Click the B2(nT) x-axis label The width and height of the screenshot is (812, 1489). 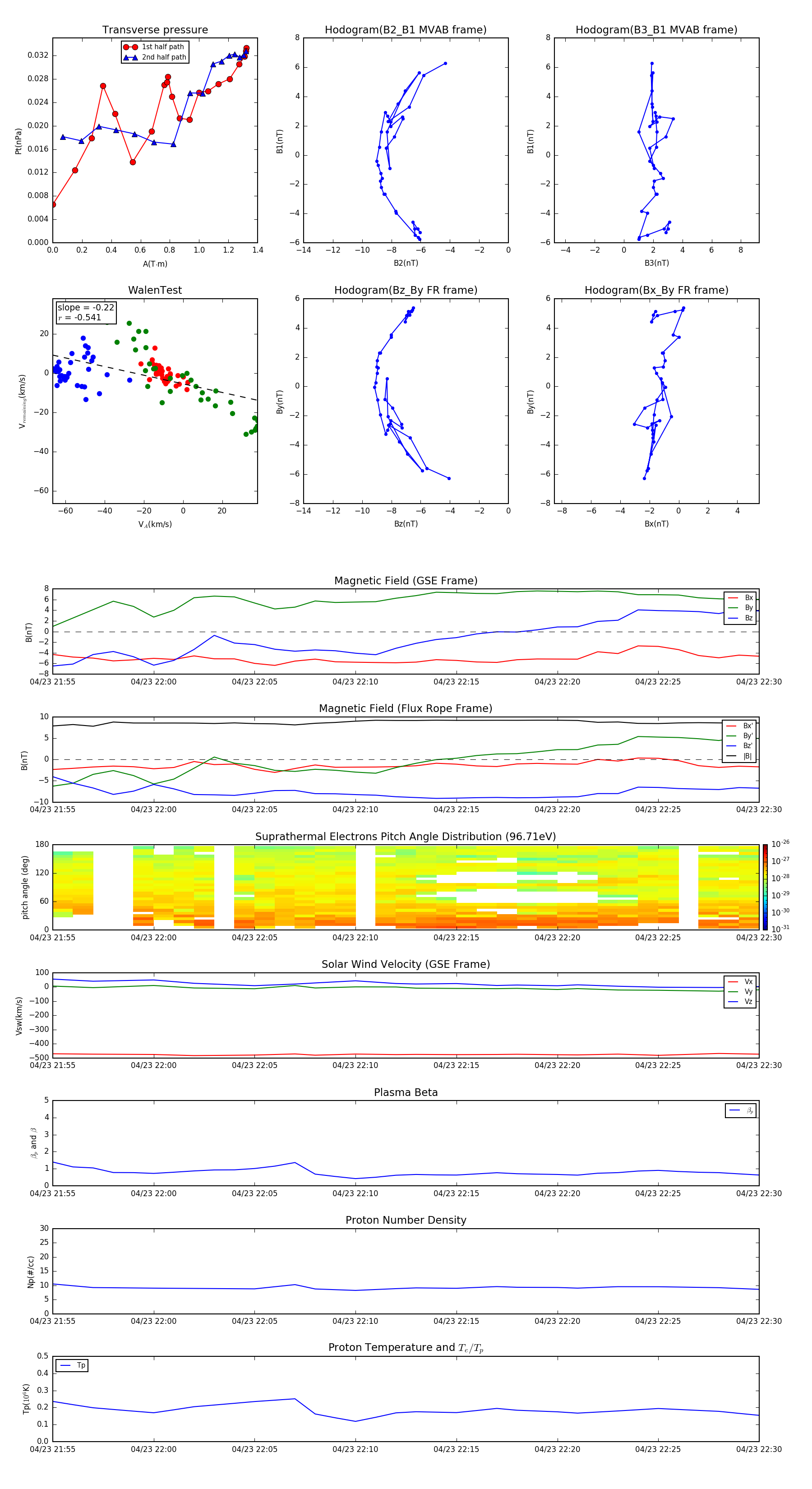[x=406, y=263]
